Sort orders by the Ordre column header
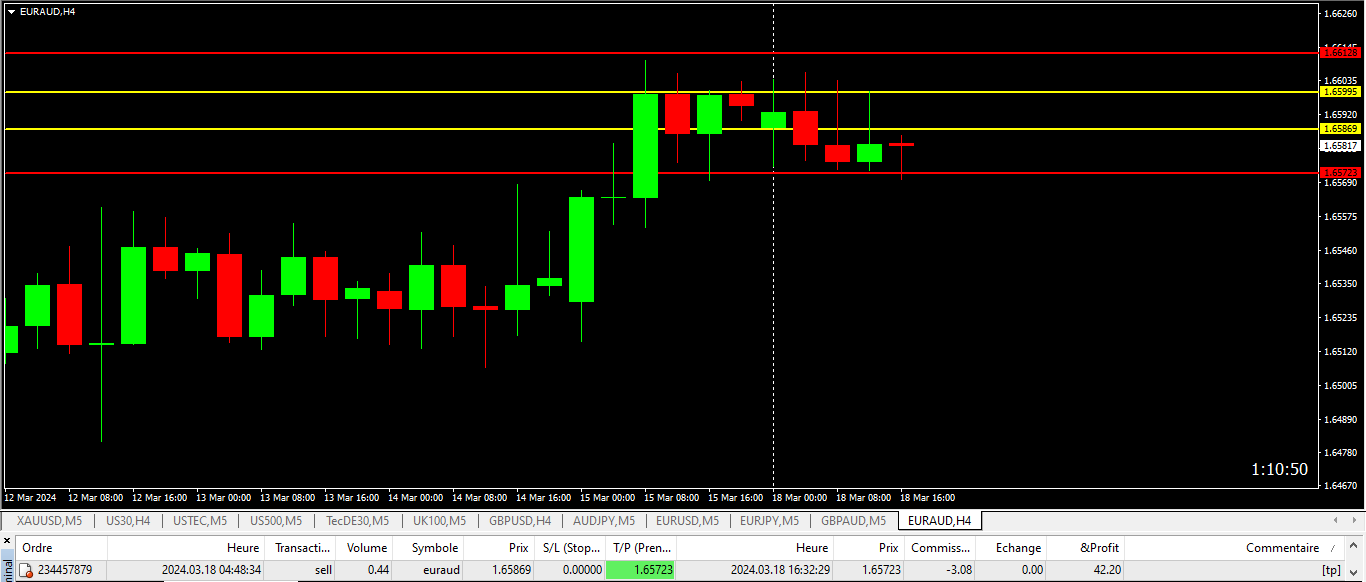 pos(62,548)
